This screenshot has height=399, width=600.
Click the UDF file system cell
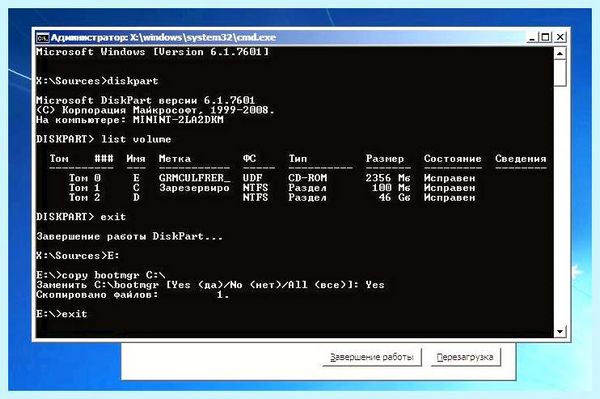(253, 178)
